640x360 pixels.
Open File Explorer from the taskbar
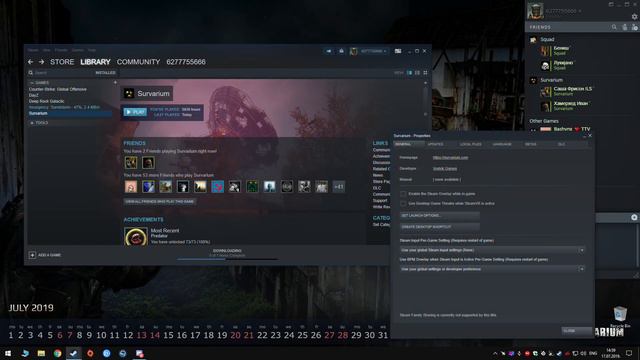(x=41, y=353)
